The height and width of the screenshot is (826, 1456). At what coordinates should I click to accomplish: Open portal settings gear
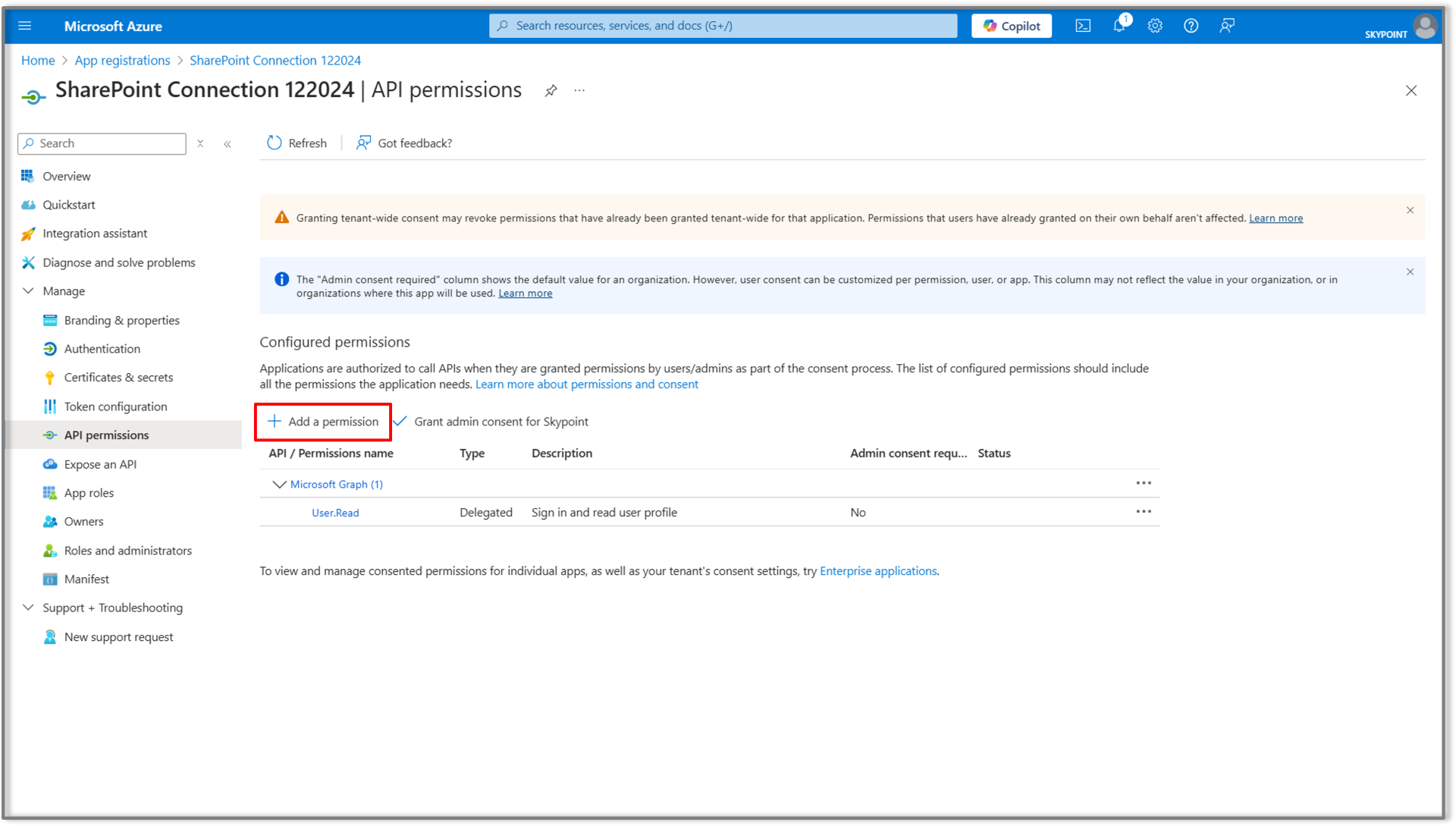(x=1155, y=26)
